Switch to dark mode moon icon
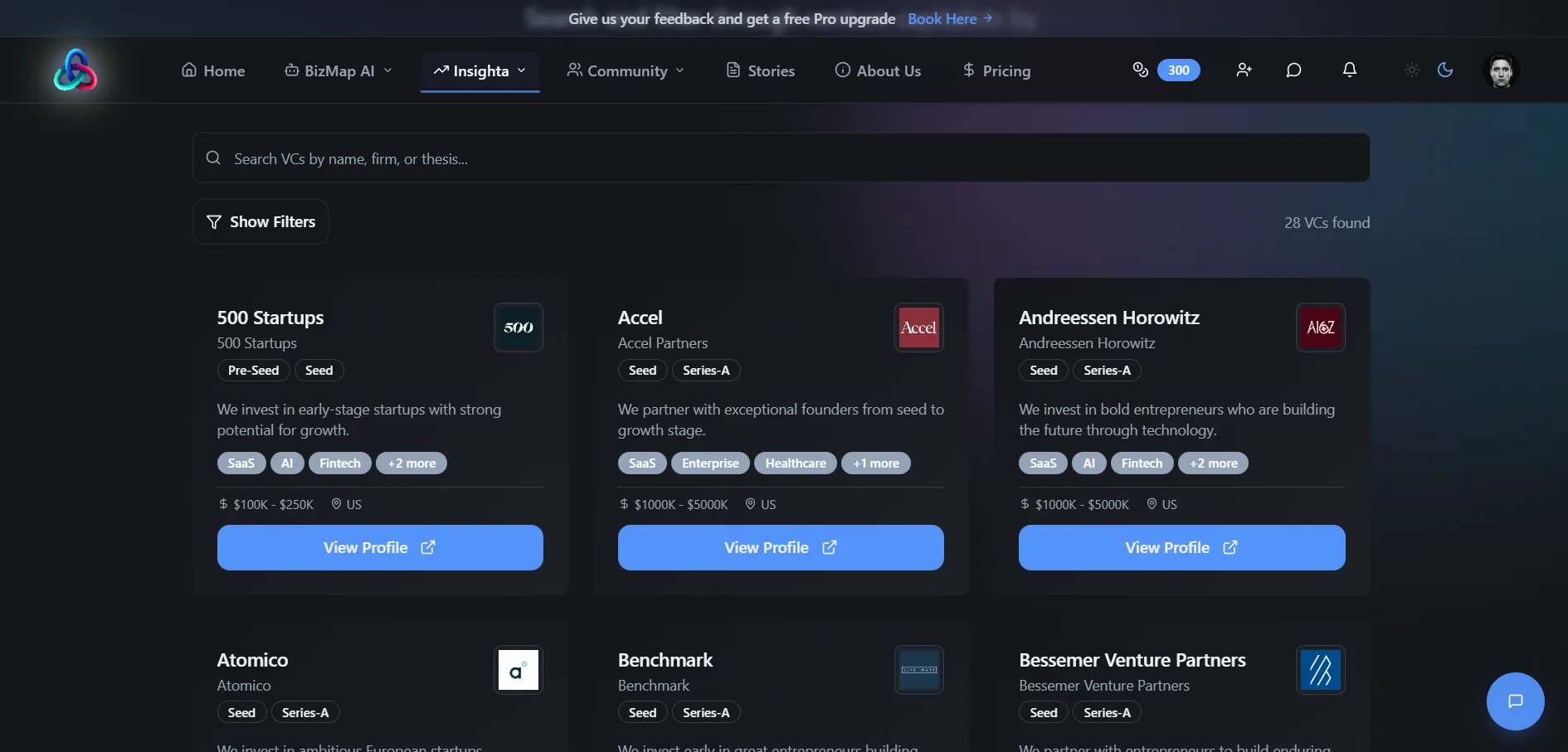The height and width of the screenshot is (752, 1568). pyautogui.click(x=1445, y=70)
